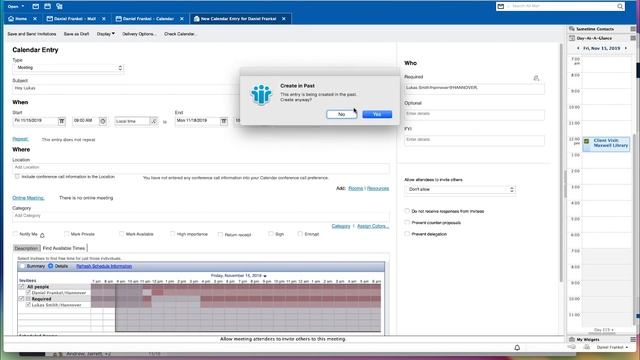Image resolution: width=640 pixels, height=360 pixels.
Task: Click Check Calendar
Action: pos(180,34)
